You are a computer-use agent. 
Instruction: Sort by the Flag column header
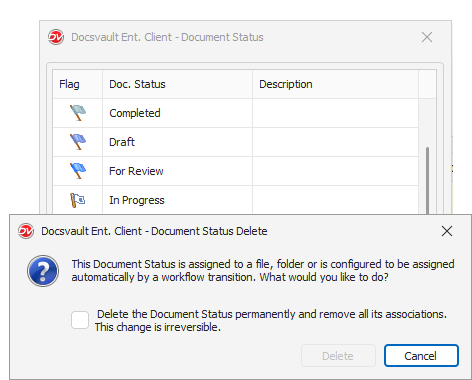coord(77,84)
